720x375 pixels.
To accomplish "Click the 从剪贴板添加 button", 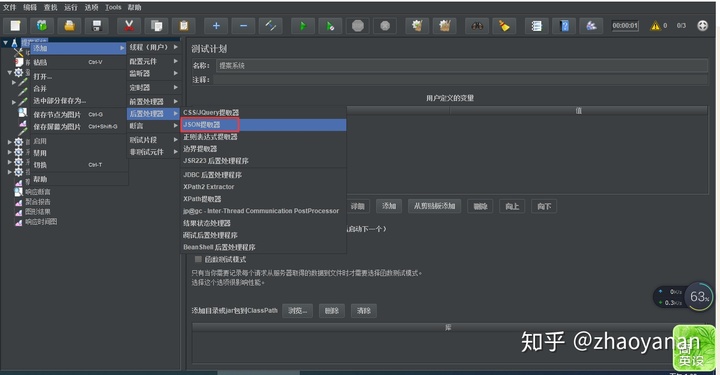I will coord(434,206).
